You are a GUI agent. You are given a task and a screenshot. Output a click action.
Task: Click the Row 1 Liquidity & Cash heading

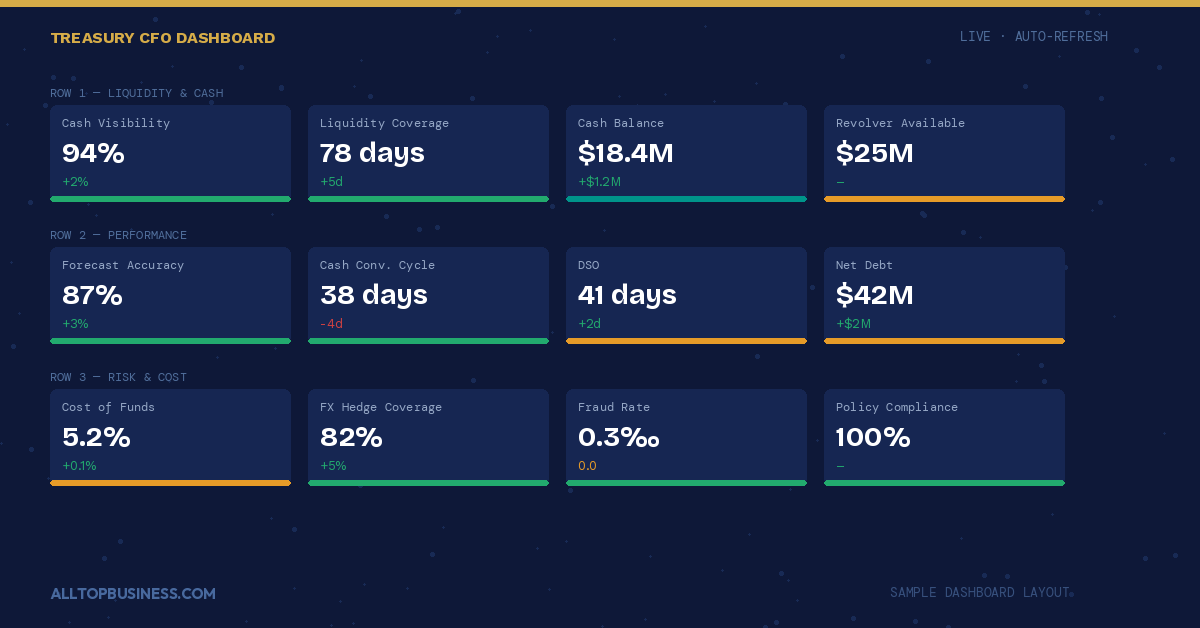pos(137,93)
